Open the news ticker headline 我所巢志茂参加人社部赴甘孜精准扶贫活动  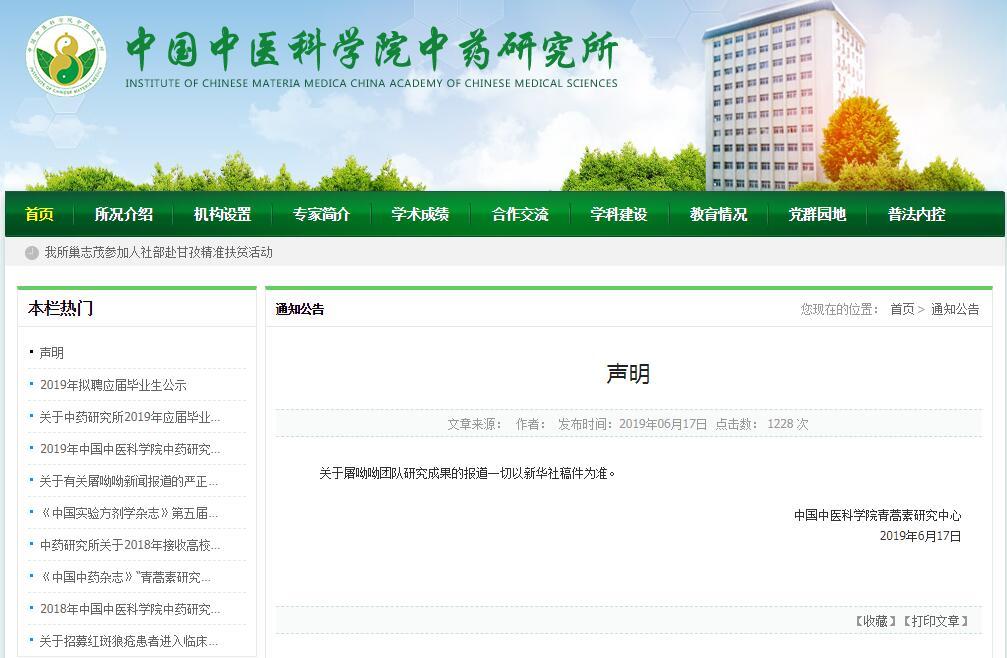tap(159, 253)
